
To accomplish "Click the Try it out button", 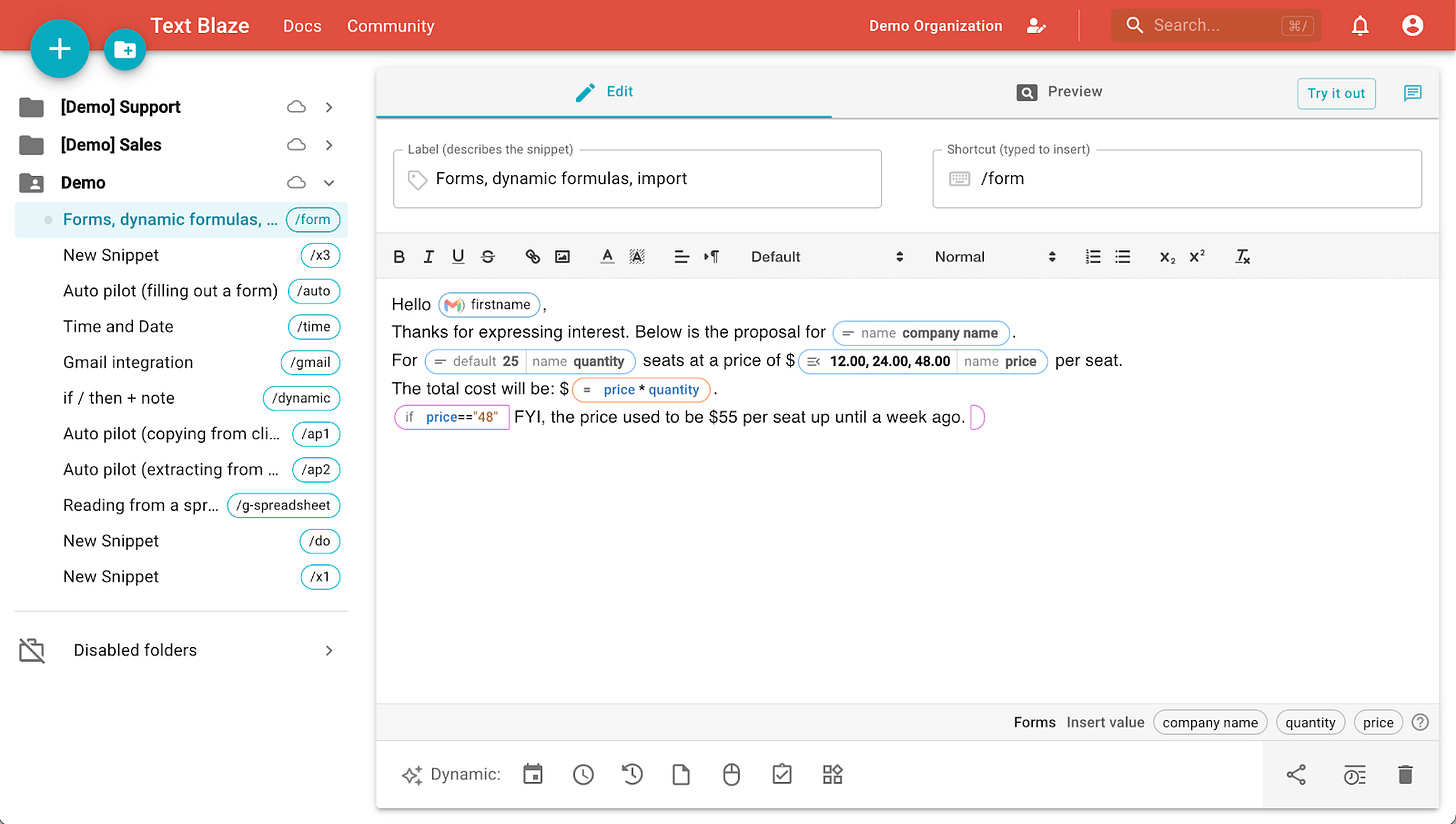I will [1336, 93].
